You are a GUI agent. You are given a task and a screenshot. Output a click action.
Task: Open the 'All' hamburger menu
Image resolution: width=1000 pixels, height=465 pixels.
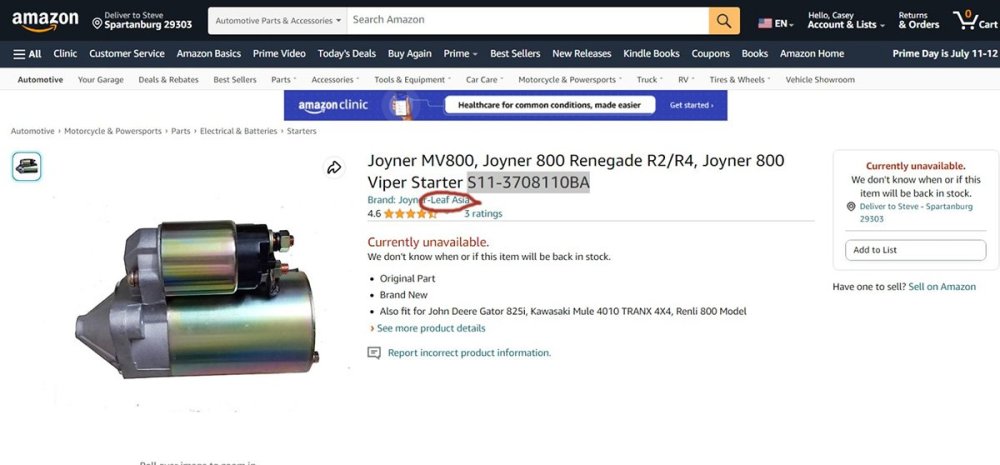click(27, 54)
